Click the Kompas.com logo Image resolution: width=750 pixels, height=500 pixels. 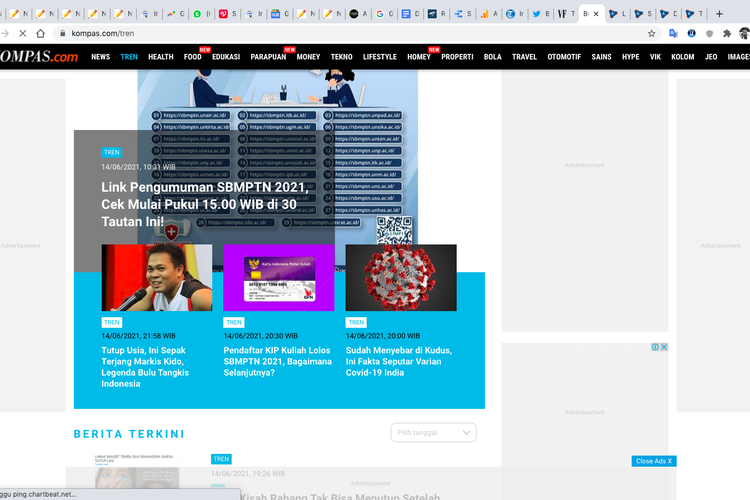coord(38,57)
